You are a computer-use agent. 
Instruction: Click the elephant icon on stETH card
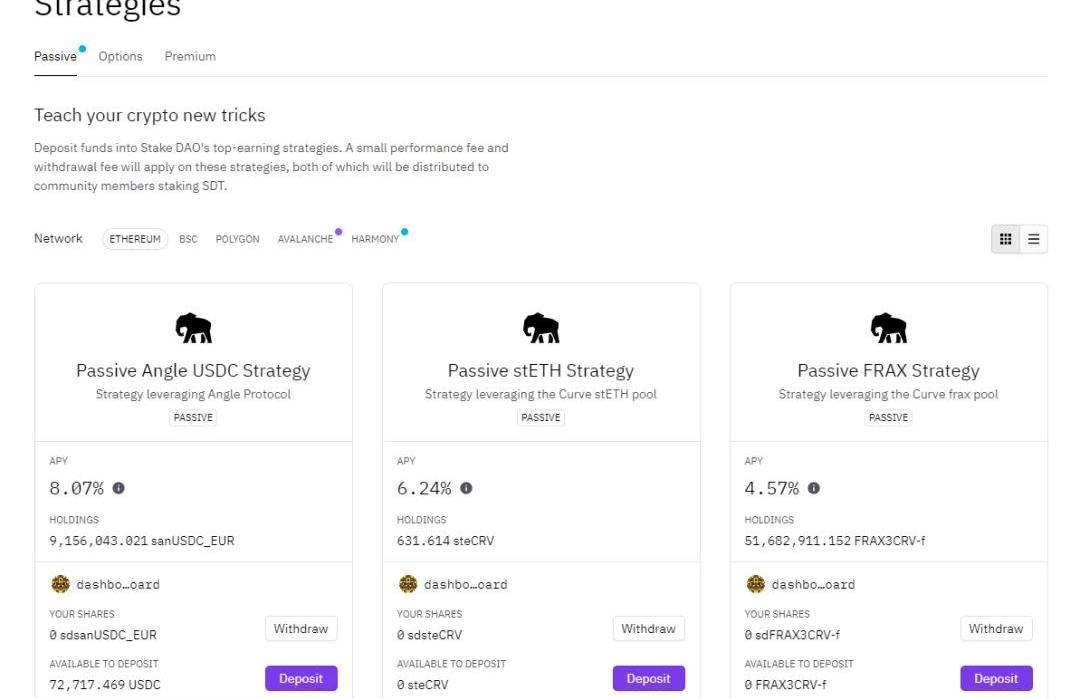[x=541, y=328]
